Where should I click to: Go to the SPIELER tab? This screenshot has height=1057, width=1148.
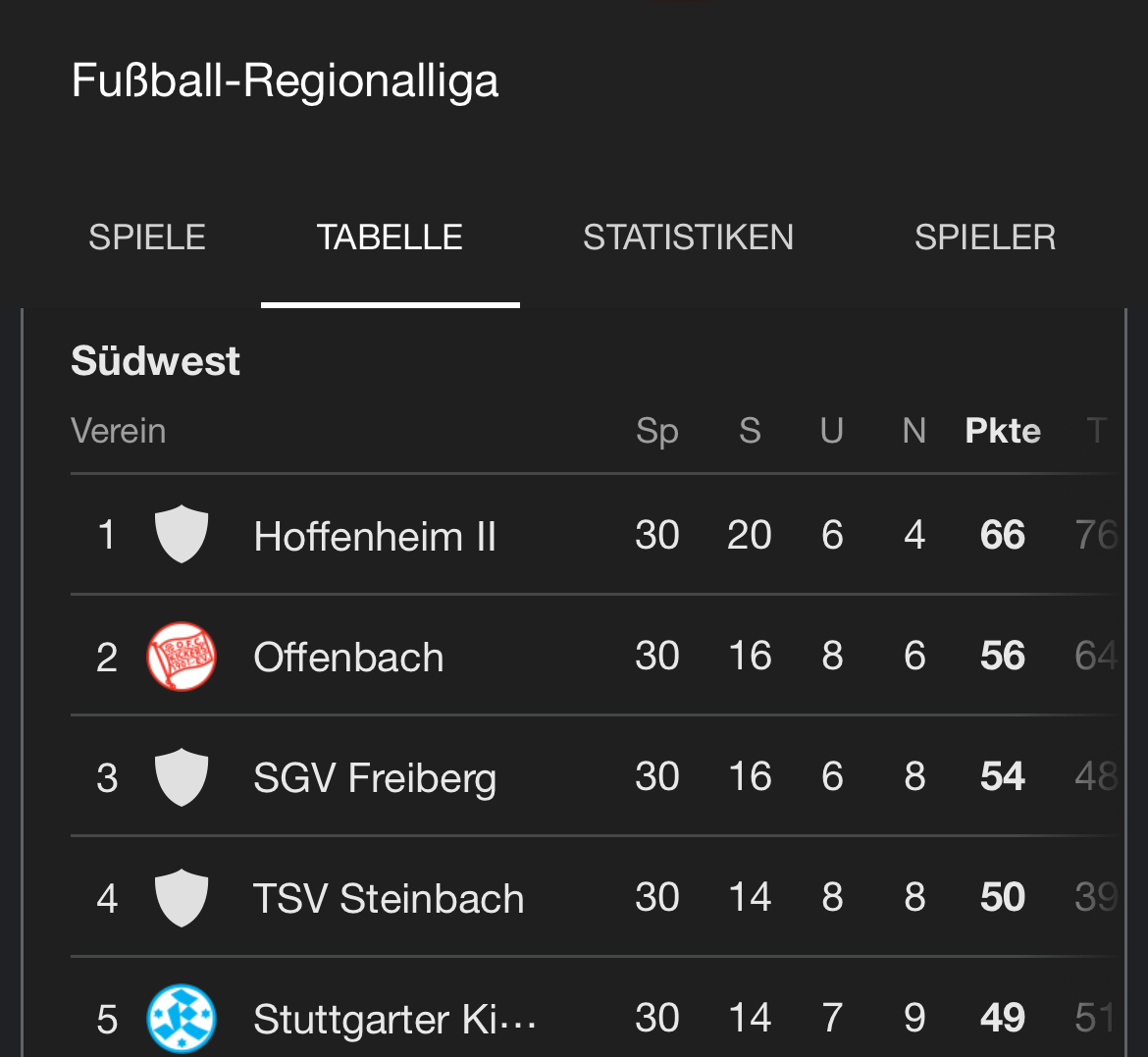985,238
